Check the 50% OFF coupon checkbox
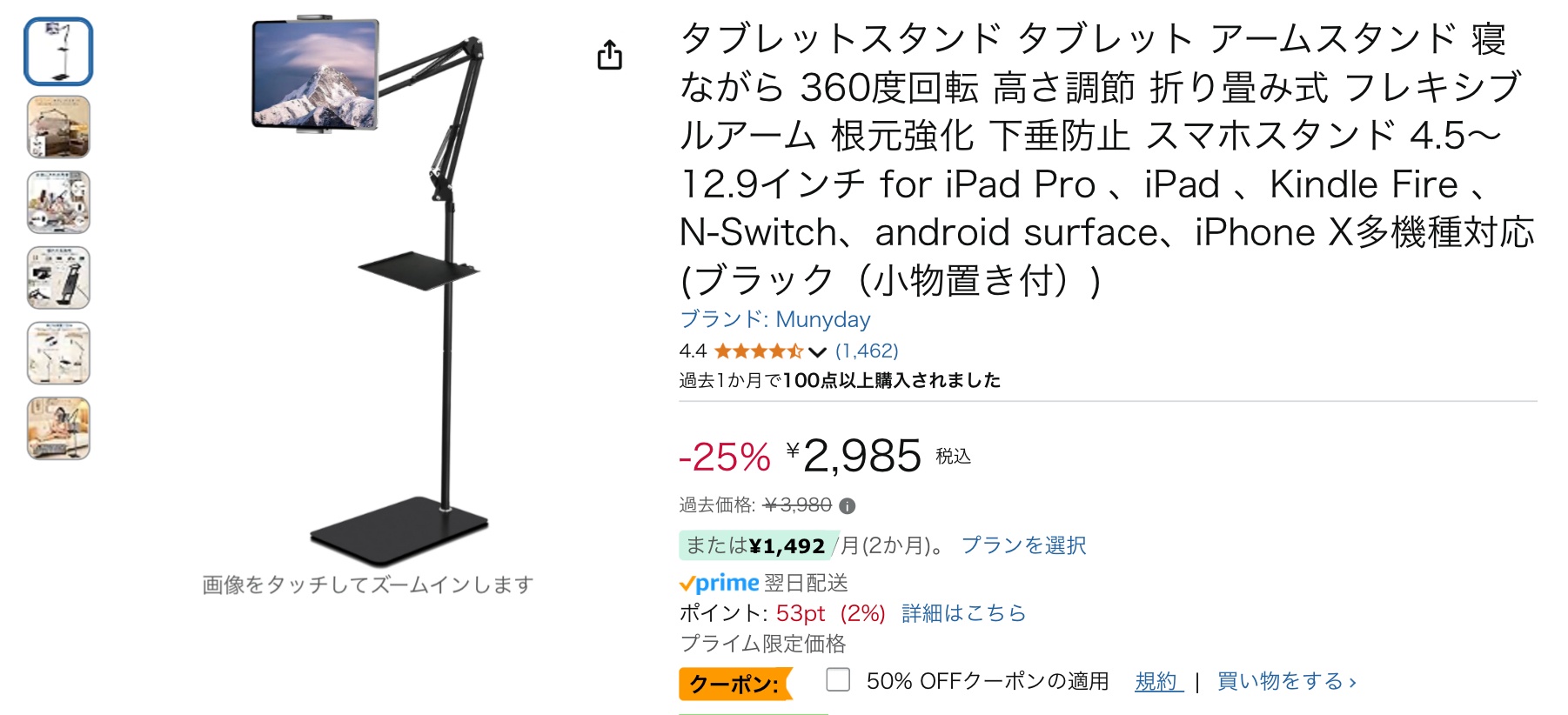 pyautogui.click(x=838, y=679)
